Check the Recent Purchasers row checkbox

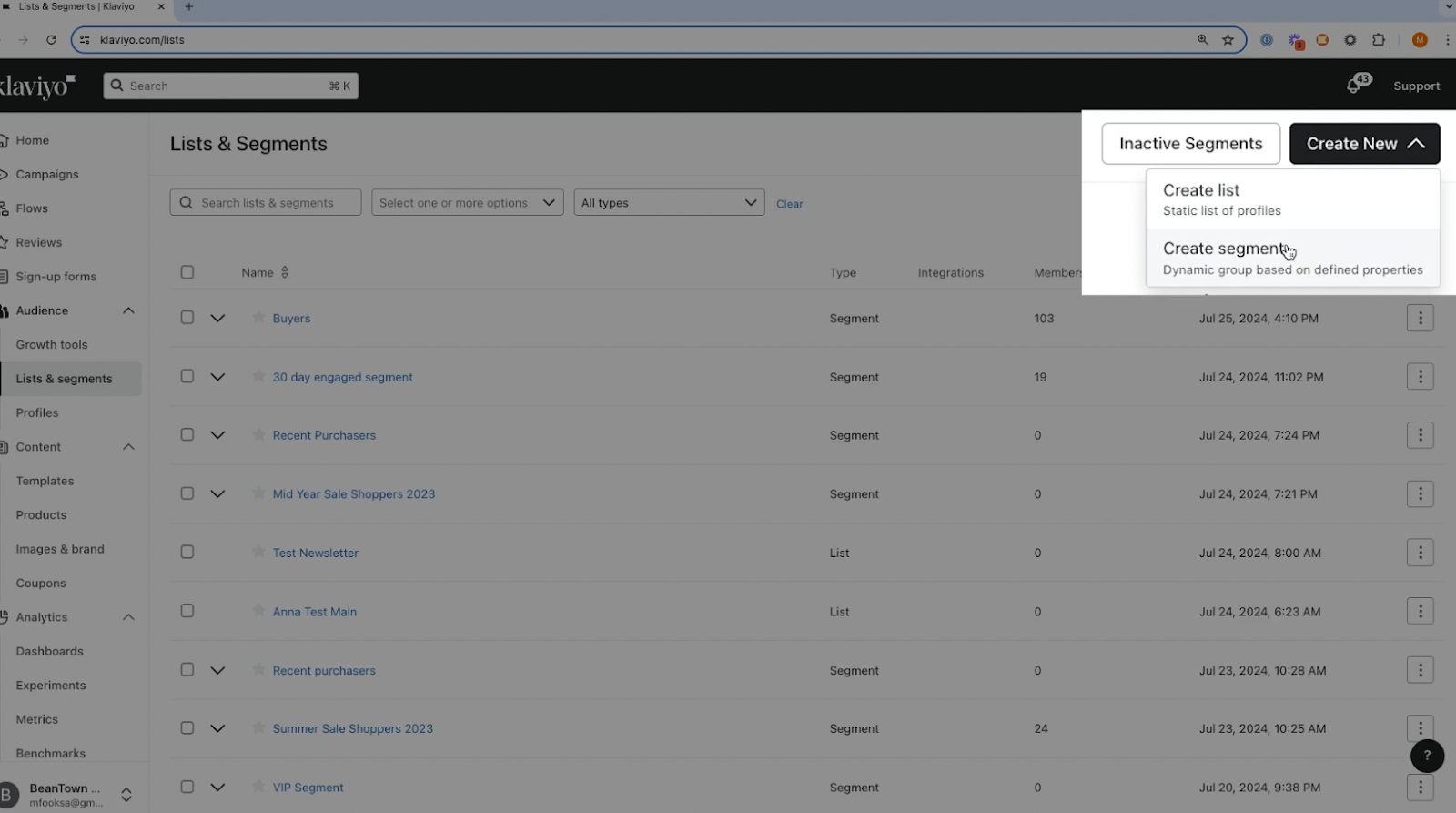(x=187, y=435)
